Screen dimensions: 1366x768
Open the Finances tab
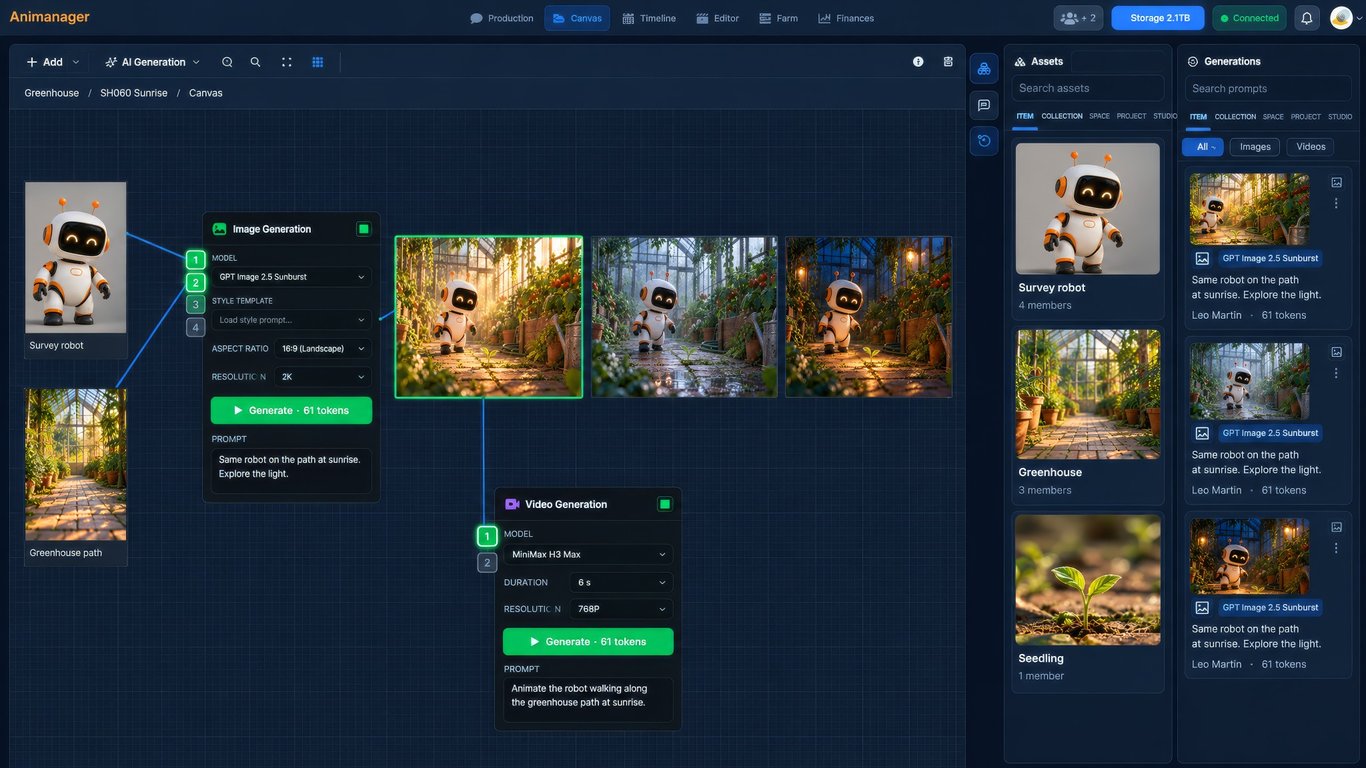coord(846,18)
